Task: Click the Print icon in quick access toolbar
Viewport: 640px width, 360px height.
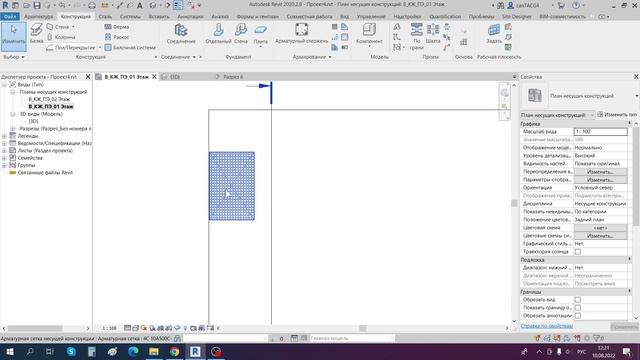Action: tap(92, 5)
